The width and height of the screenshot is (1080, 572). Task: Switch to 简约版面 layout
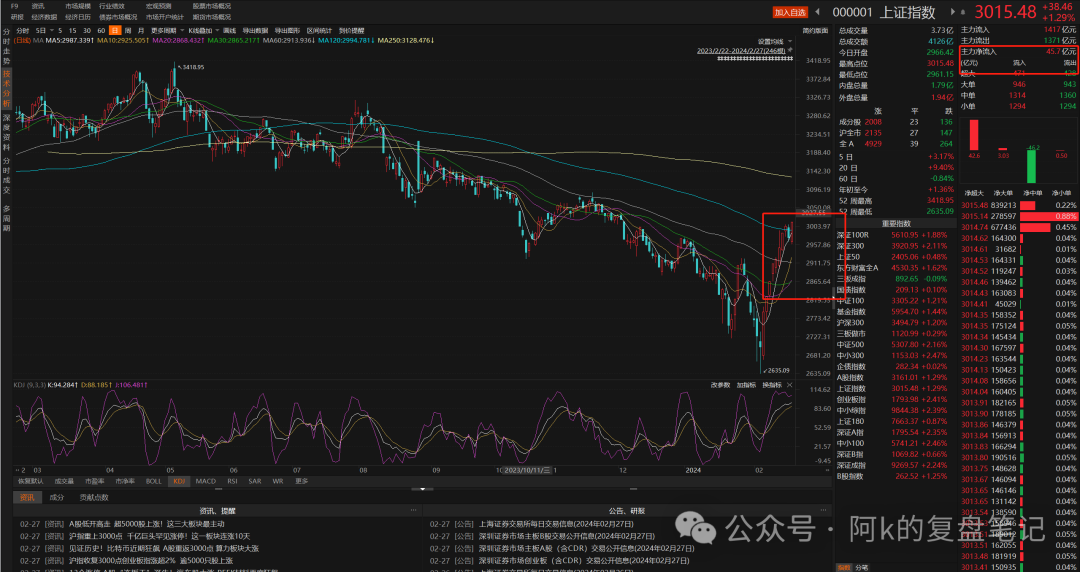click(x=816, y=30)
